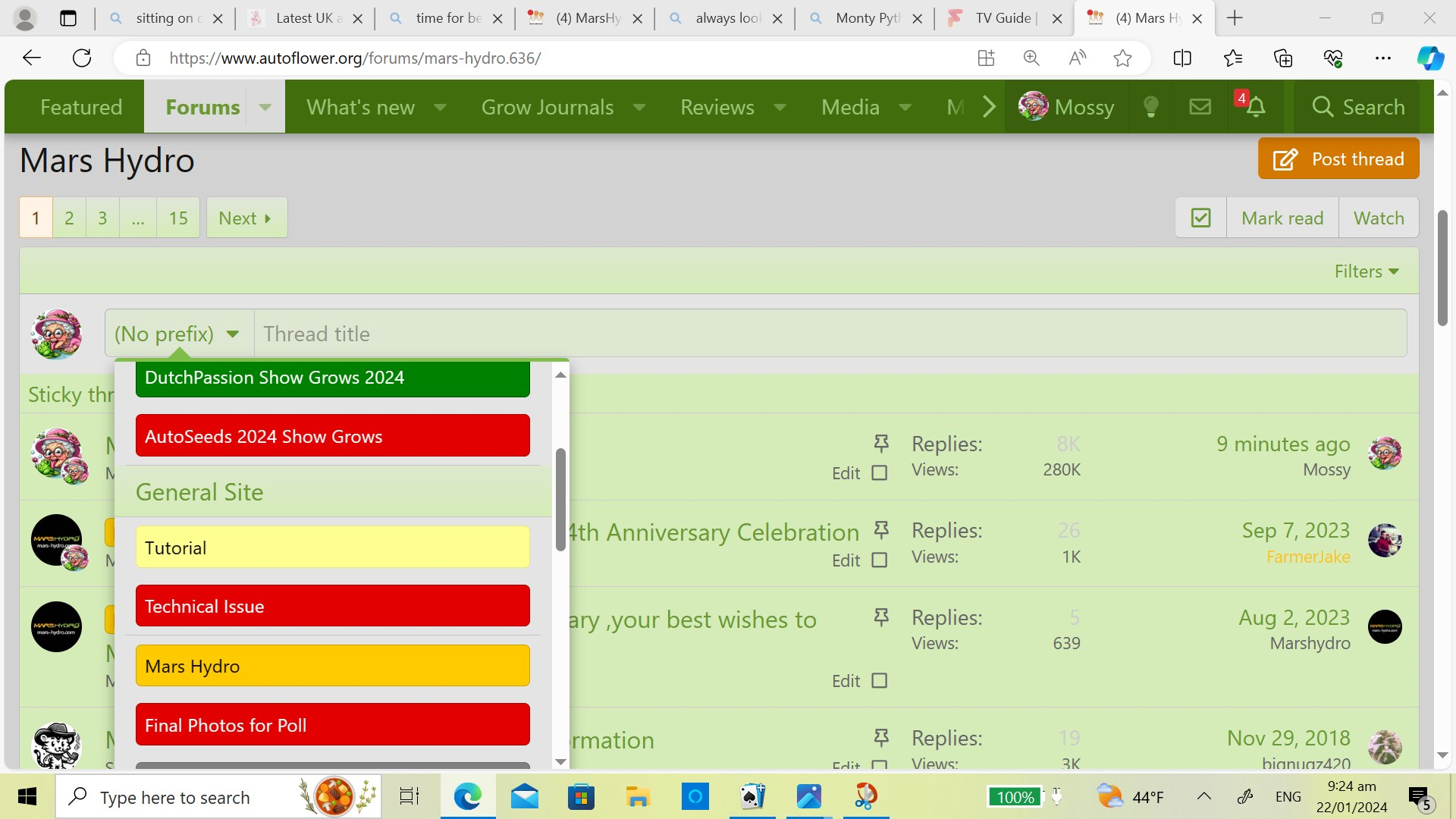This screenshot has width=1456, height=819.
Task: Open Microsoft Store from taskbar
Action: click(582, 796)
